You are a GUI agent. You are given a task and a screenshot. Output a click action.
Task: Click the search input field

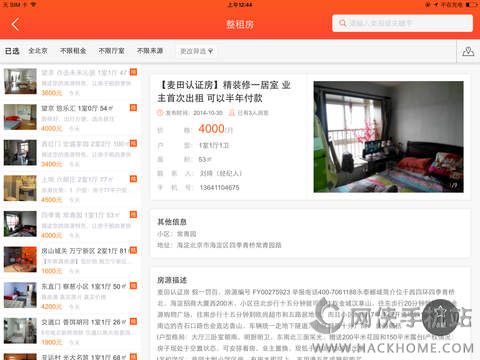[x=402, y=23]
